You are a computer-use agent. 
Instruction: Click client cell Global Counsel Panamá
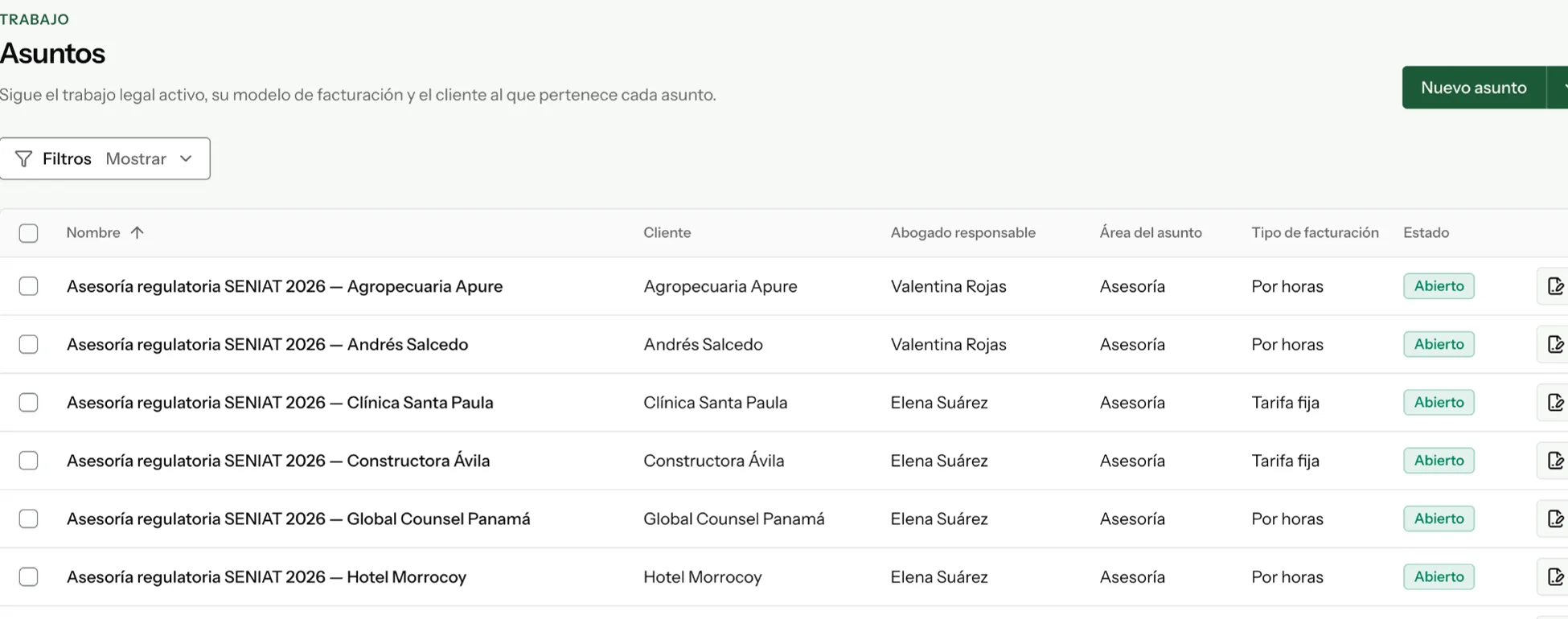[733, 519]
